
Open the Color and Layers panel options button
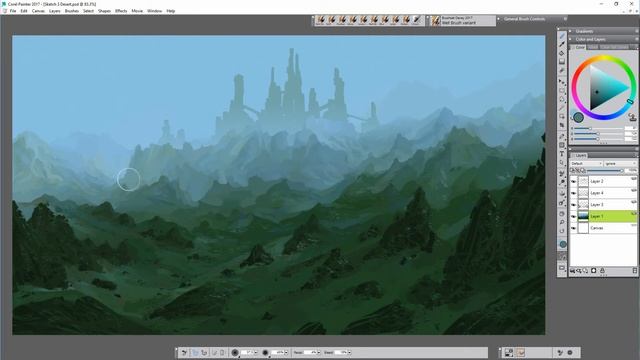click(x=636, y=39)
